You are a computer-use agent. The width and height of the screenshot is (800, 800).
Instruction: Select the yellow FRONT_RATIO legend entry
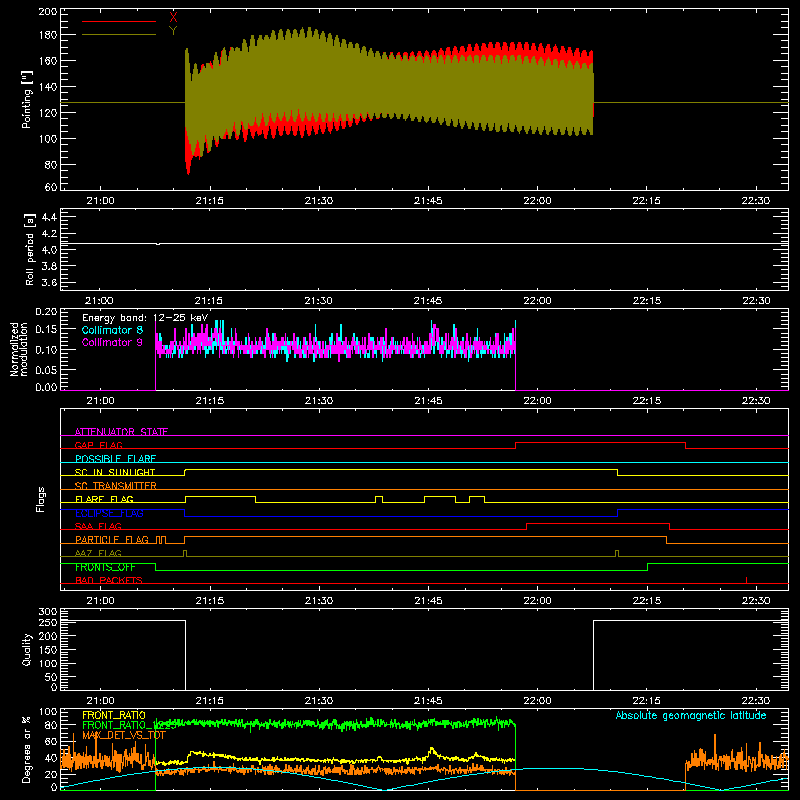pyautogui.click(x=114, y=715)
